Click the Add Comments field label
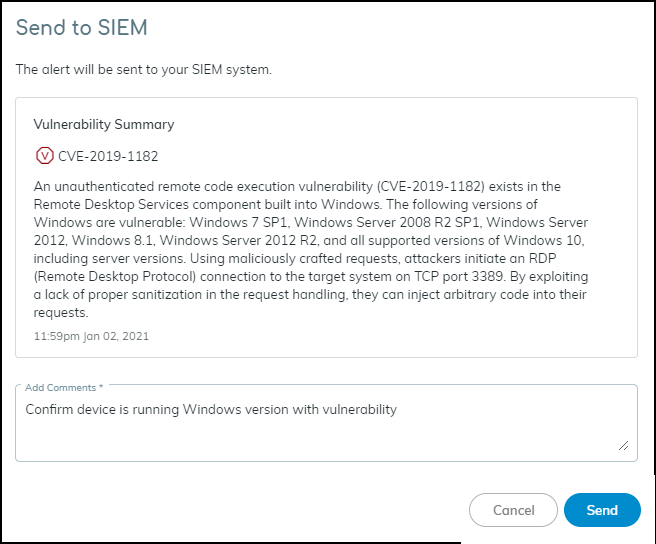This screenshot has height=544, width=656. point(62,387)
